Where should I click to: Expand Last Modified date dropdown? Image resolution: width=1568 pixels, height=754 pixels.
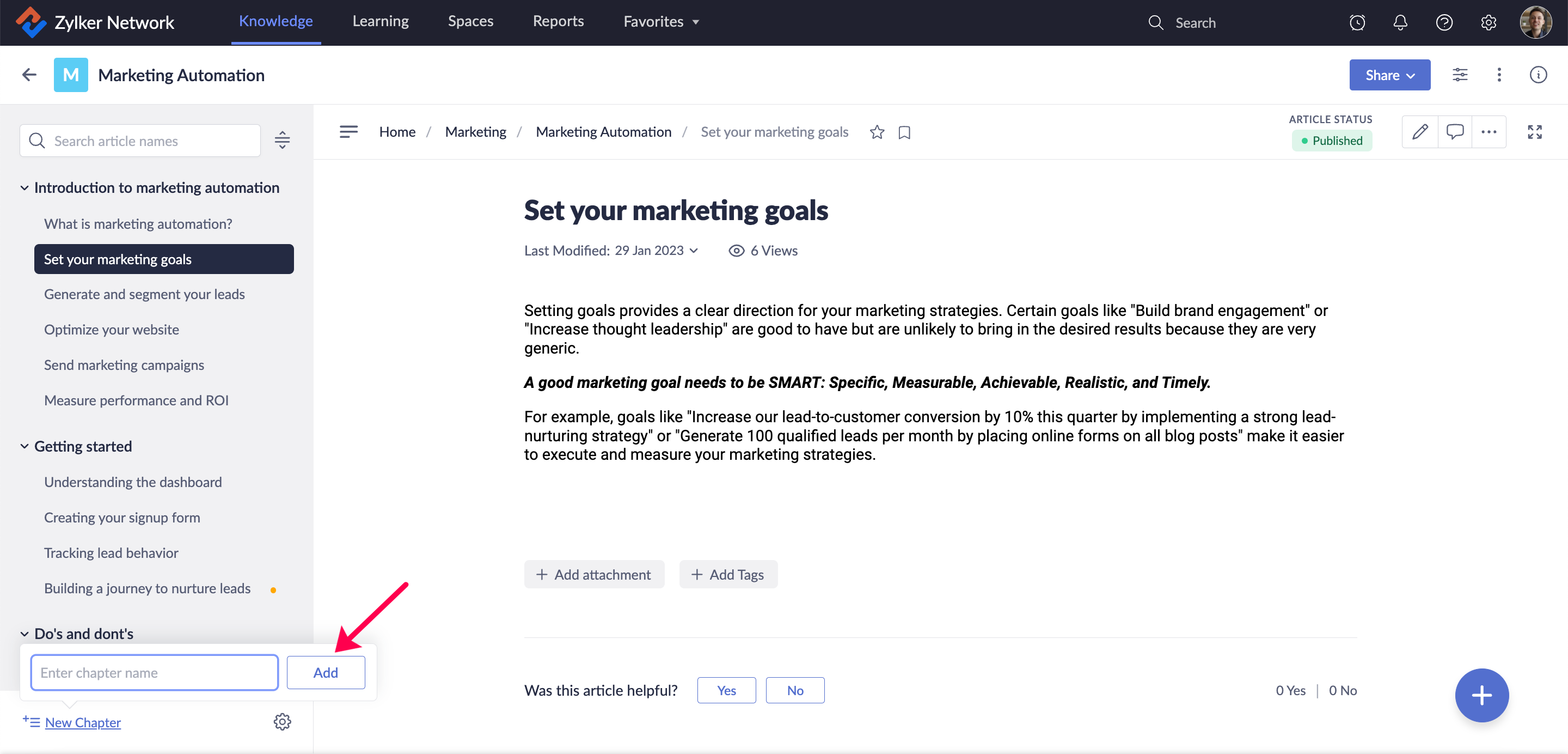[x=693, y=251]
